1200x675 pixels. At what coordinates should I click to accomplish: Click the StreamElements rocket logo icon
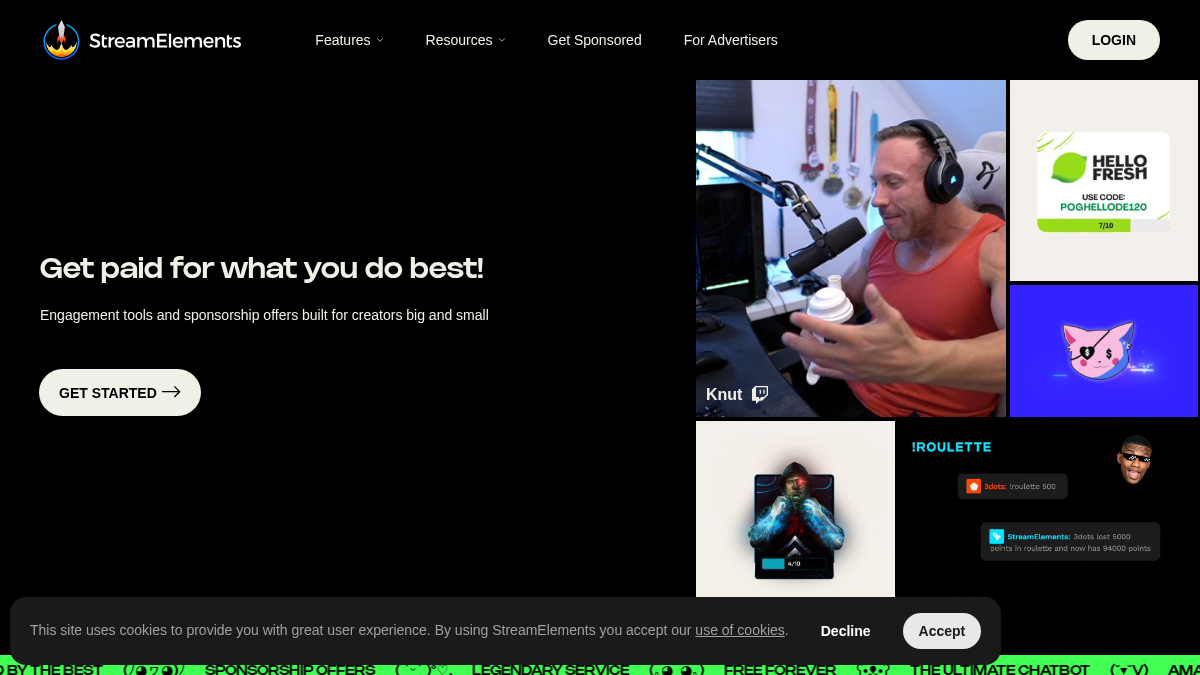[61, 40]
